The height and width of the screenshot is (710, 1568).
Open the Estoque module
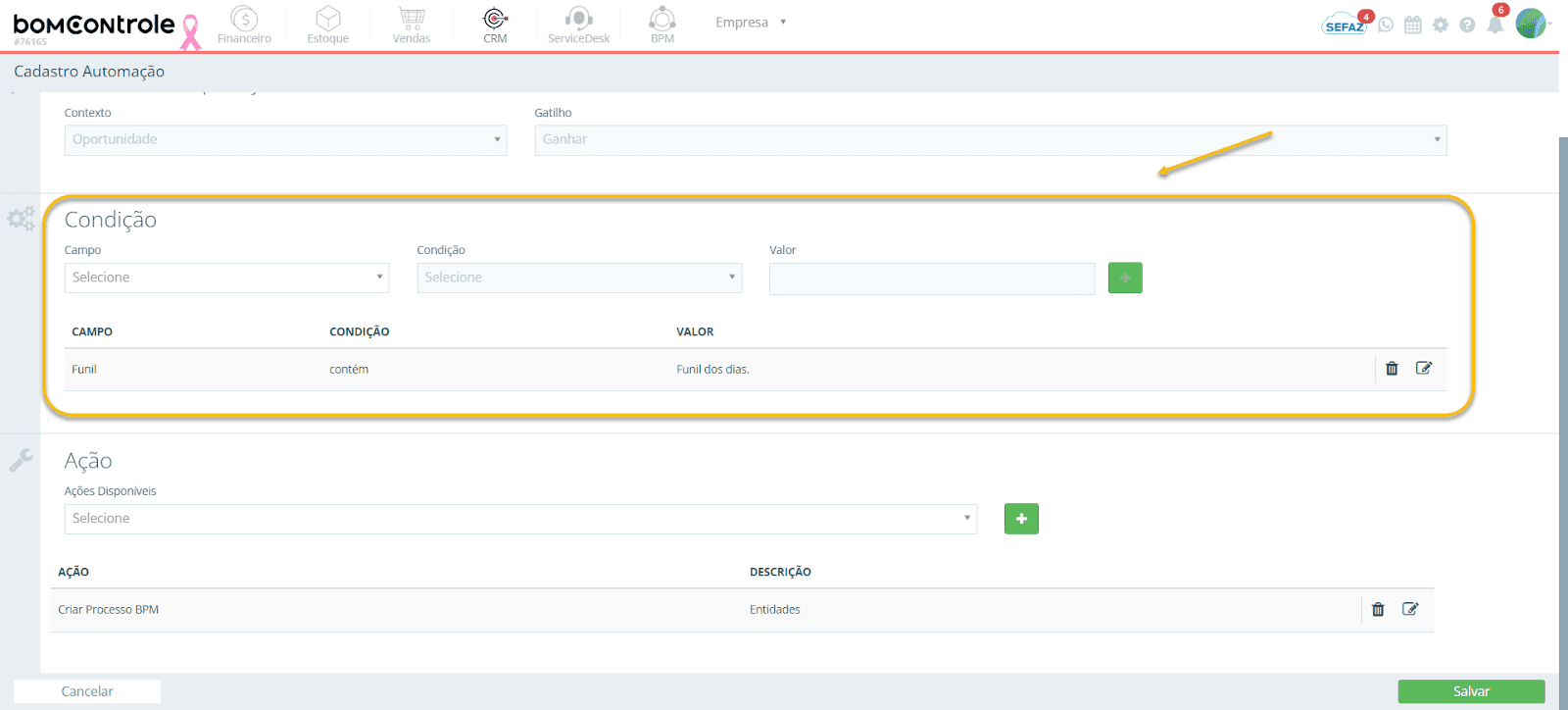[x=327, y=25]
